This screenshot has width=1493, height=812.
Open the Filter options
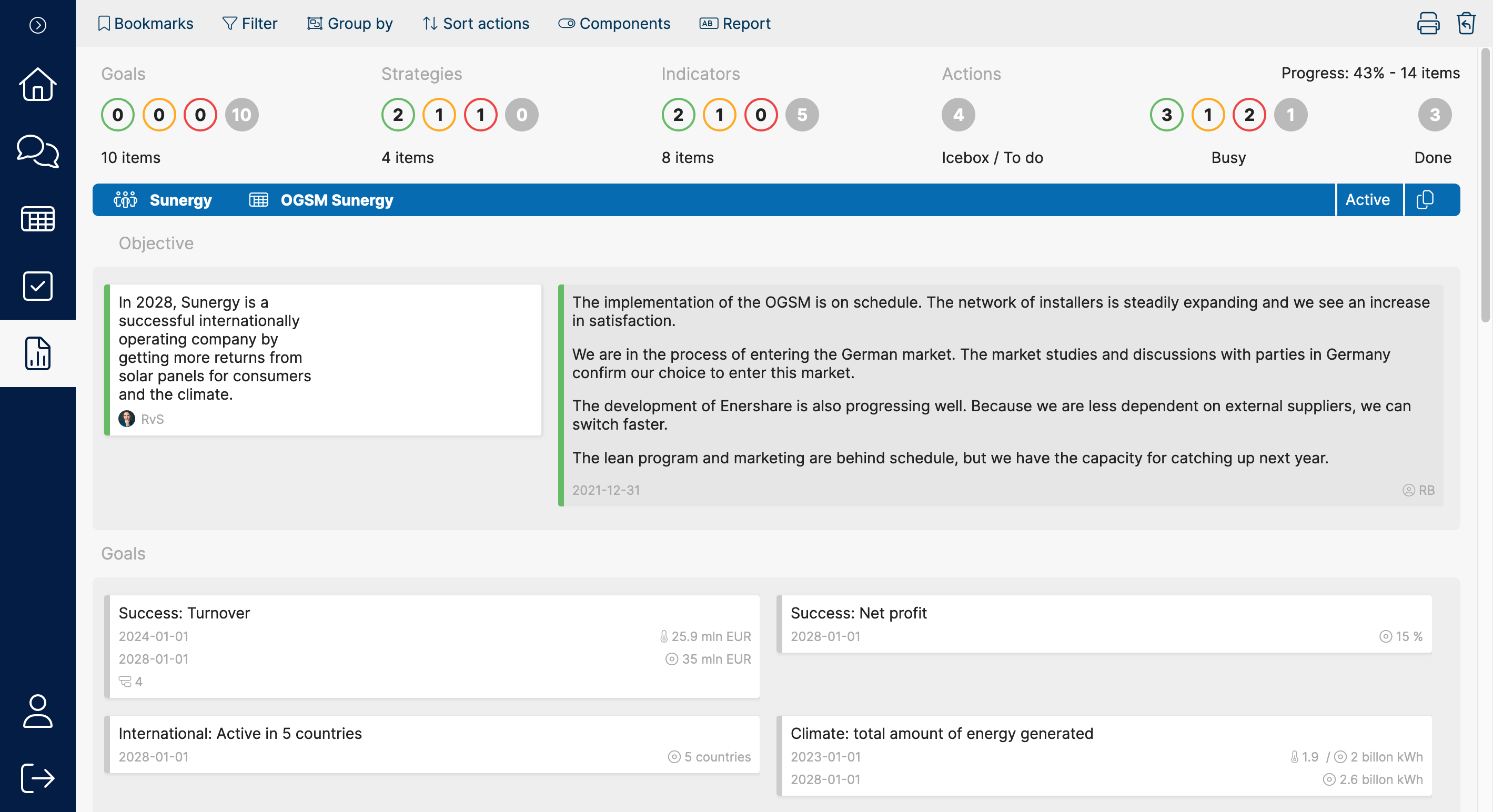pyautogui.click(x=250, y=24)
